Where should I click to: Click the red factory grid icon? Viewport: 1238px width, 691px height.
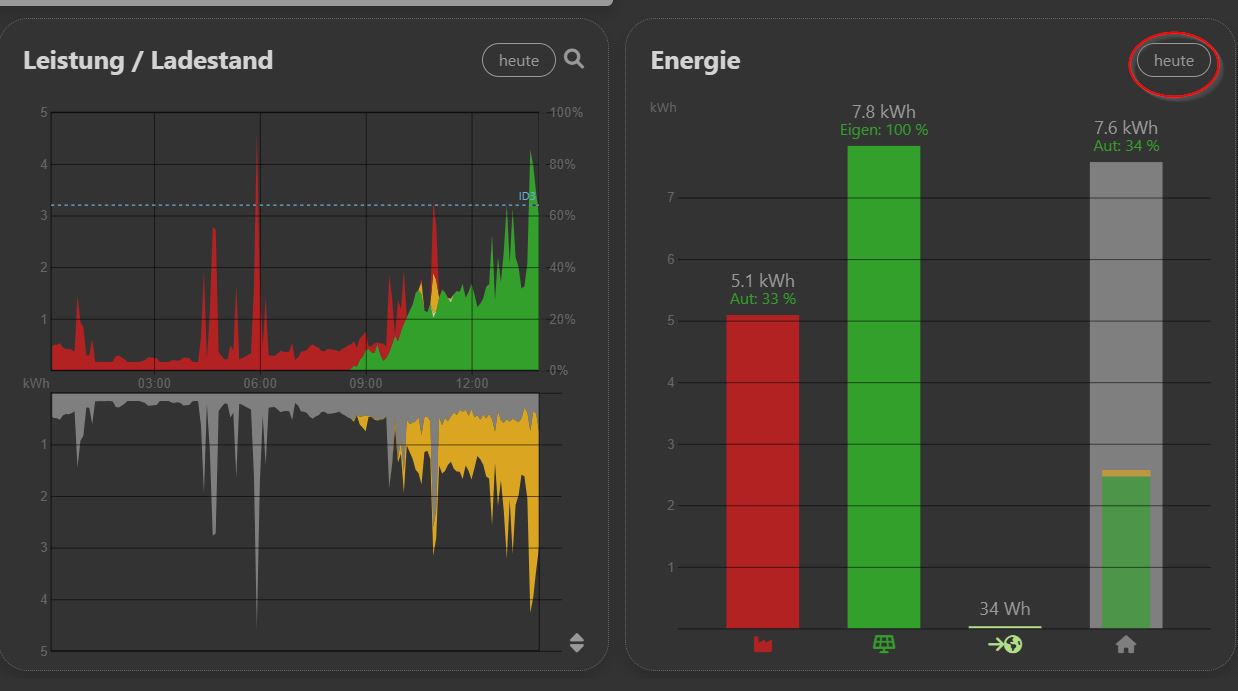tap(763, 645)
